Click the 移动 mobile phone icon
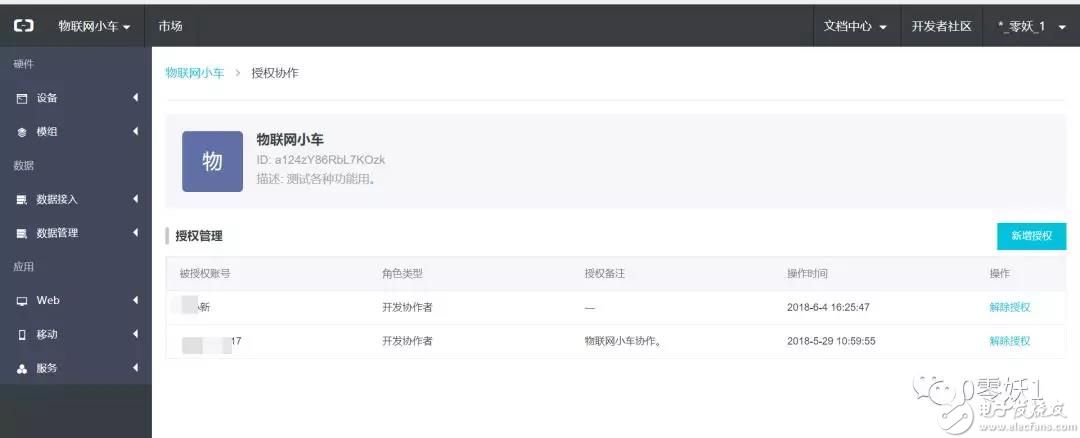Viewport: 1080px width, 438px height. point(22,335)
